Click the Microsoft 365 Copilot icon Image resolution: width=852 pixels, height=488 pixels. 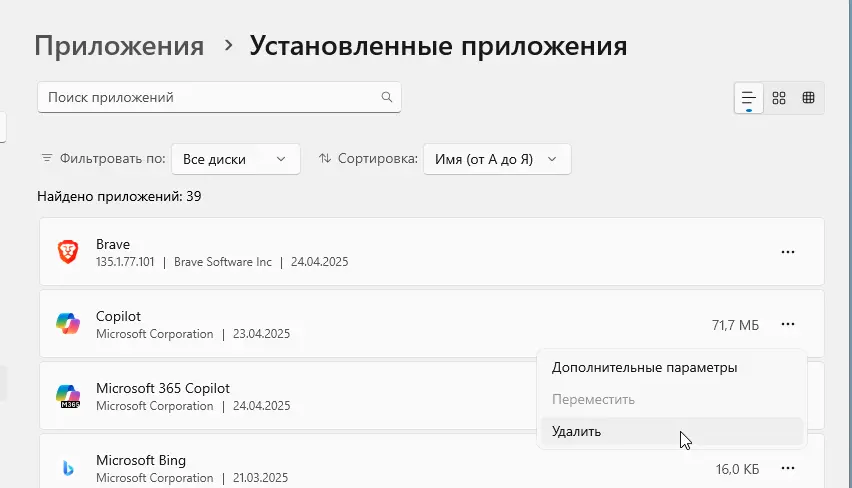pos(68,396)
